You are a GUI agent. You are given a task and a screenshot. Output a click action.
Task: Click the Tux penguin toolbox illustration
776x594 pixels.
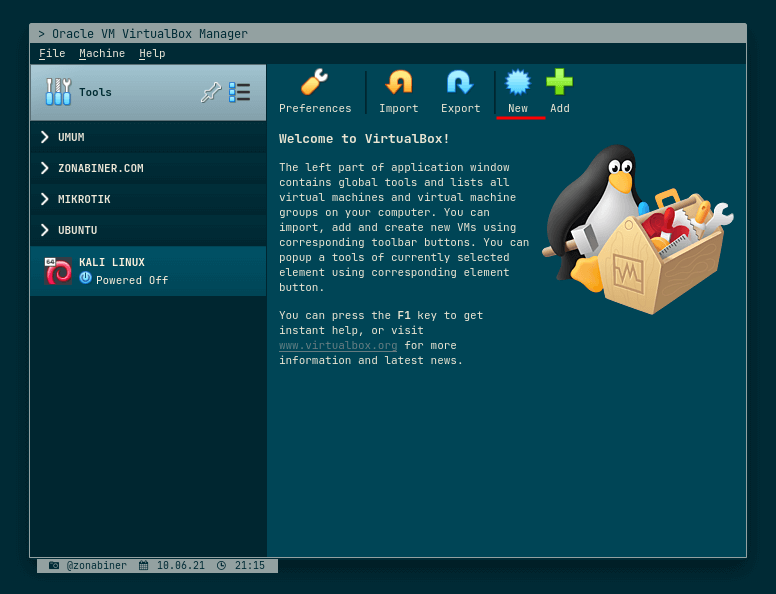pyautogui.click(x=637, y=229)
